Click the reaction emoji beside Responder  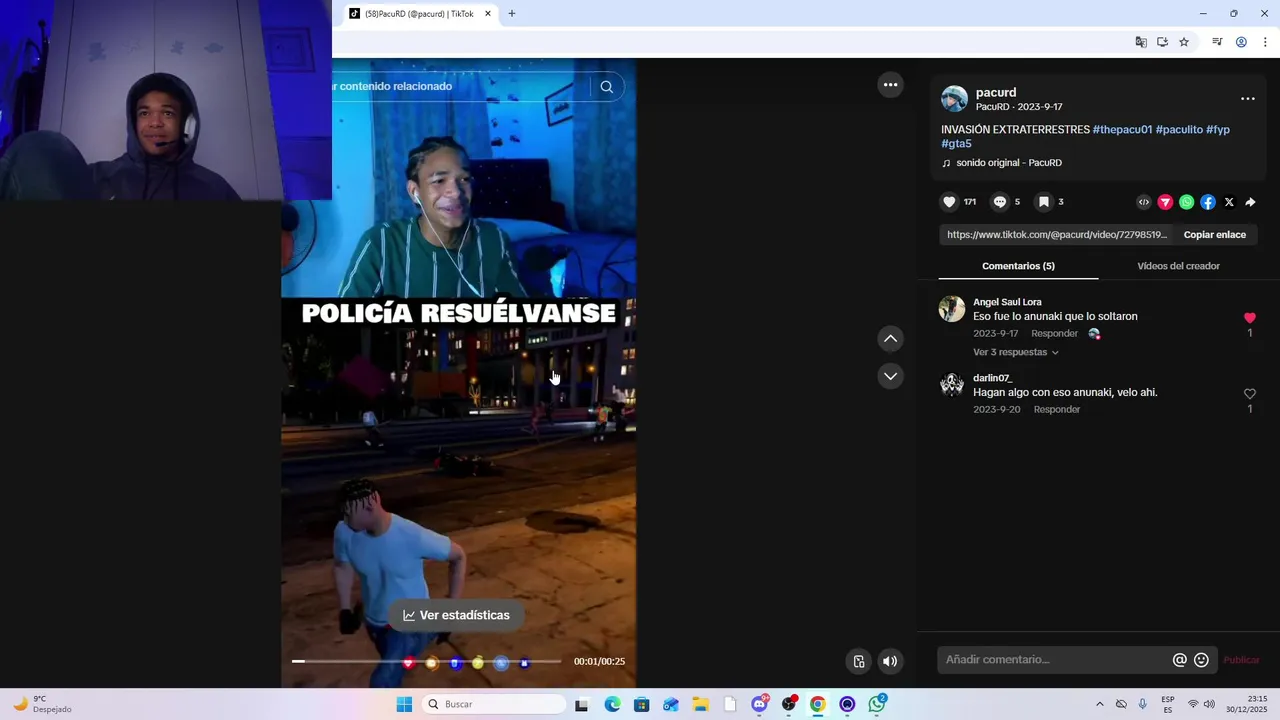click(x=1094, y=334)
